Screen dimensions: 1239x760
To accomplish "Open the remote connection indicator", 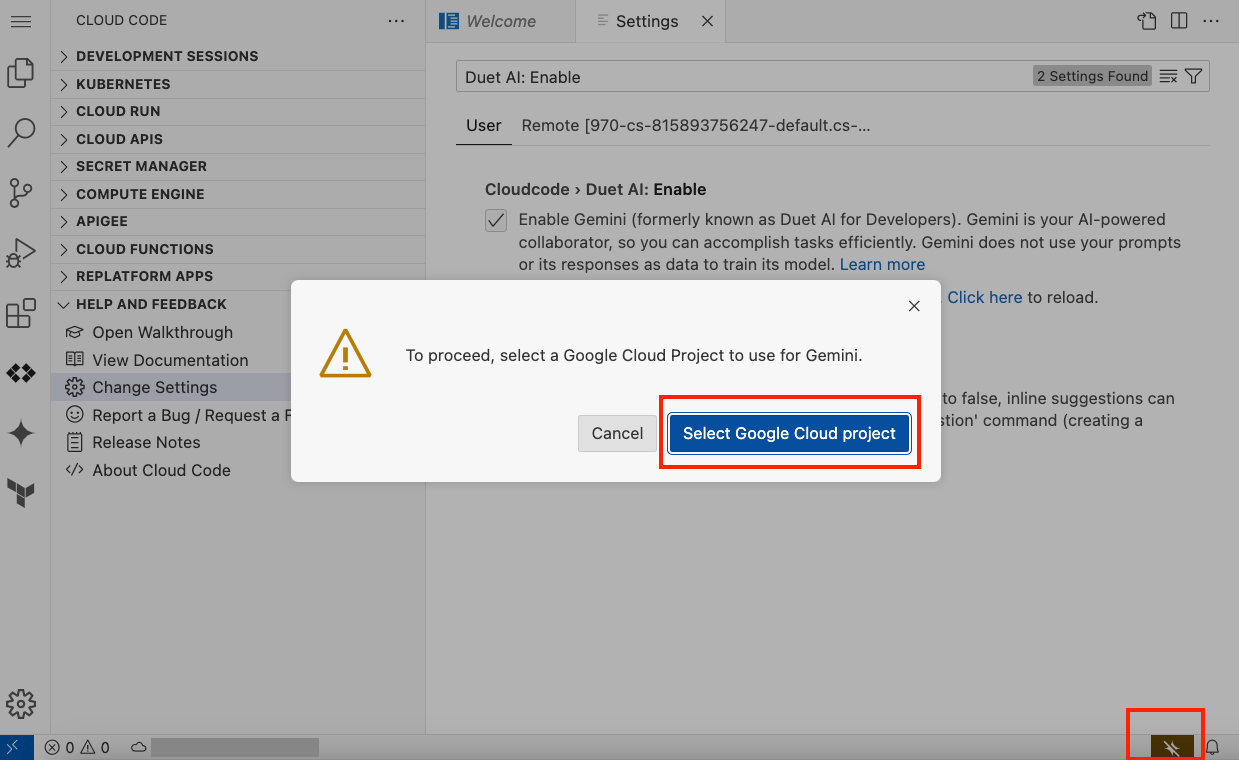I will point(15,746).
